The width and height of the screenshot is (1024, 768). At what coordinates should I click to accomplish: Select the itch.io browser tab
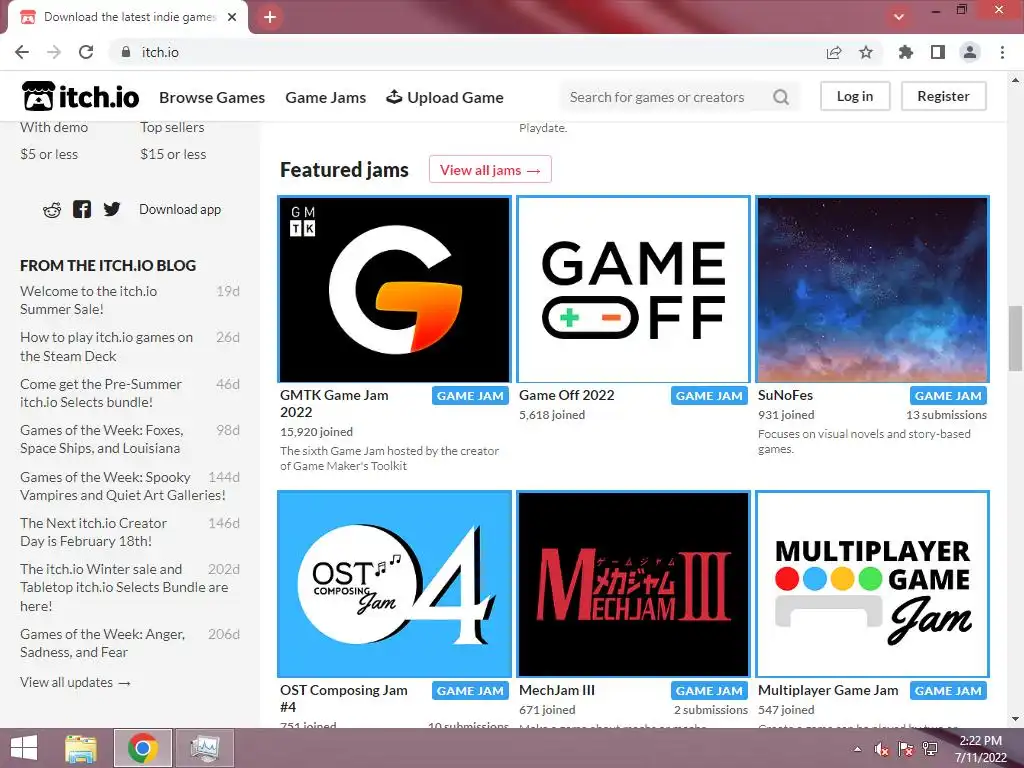tap(128, 17)
